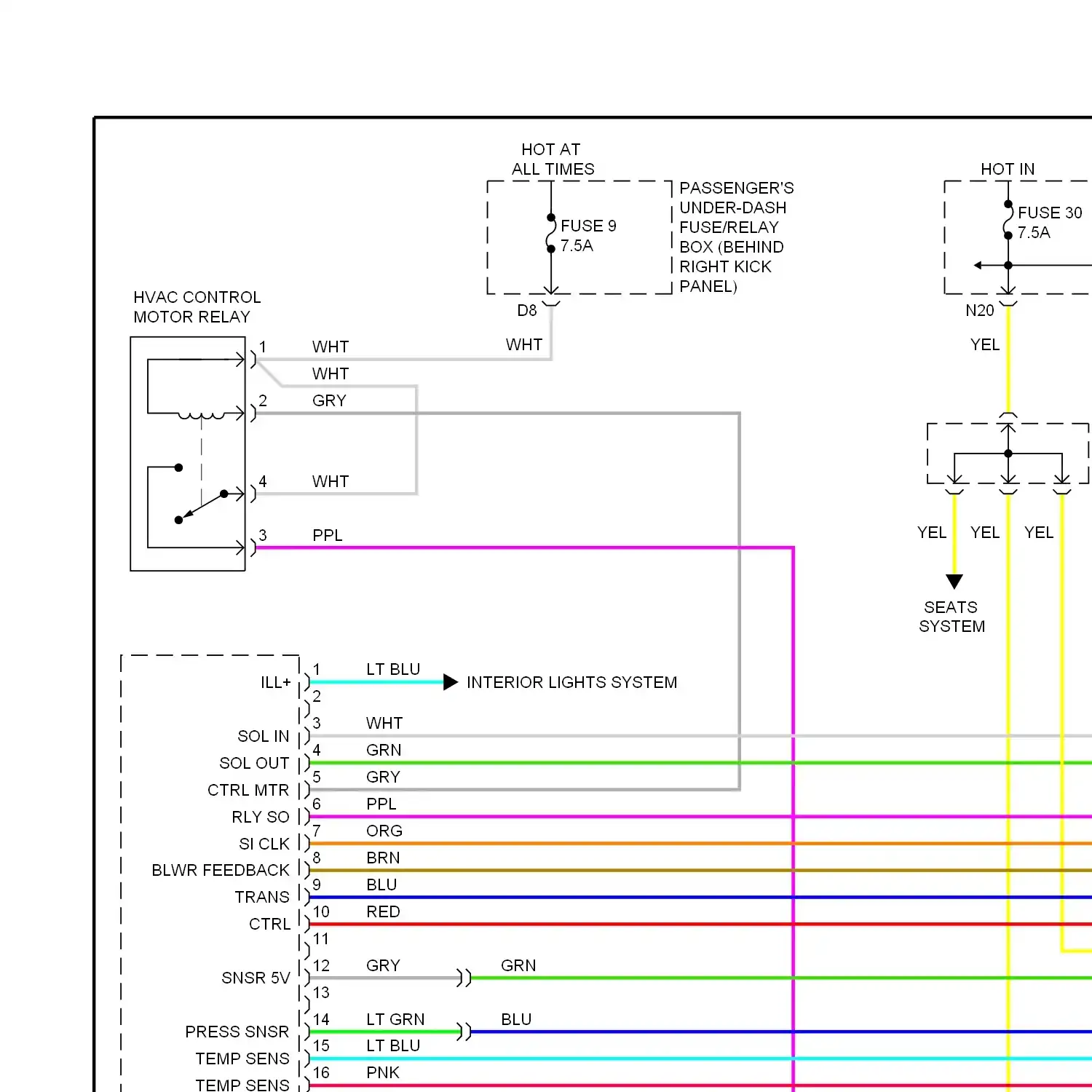Click the PPL wire label at relay pin 3
This screenshot has width=1092, height=1092.
click(x=328, y=536)
